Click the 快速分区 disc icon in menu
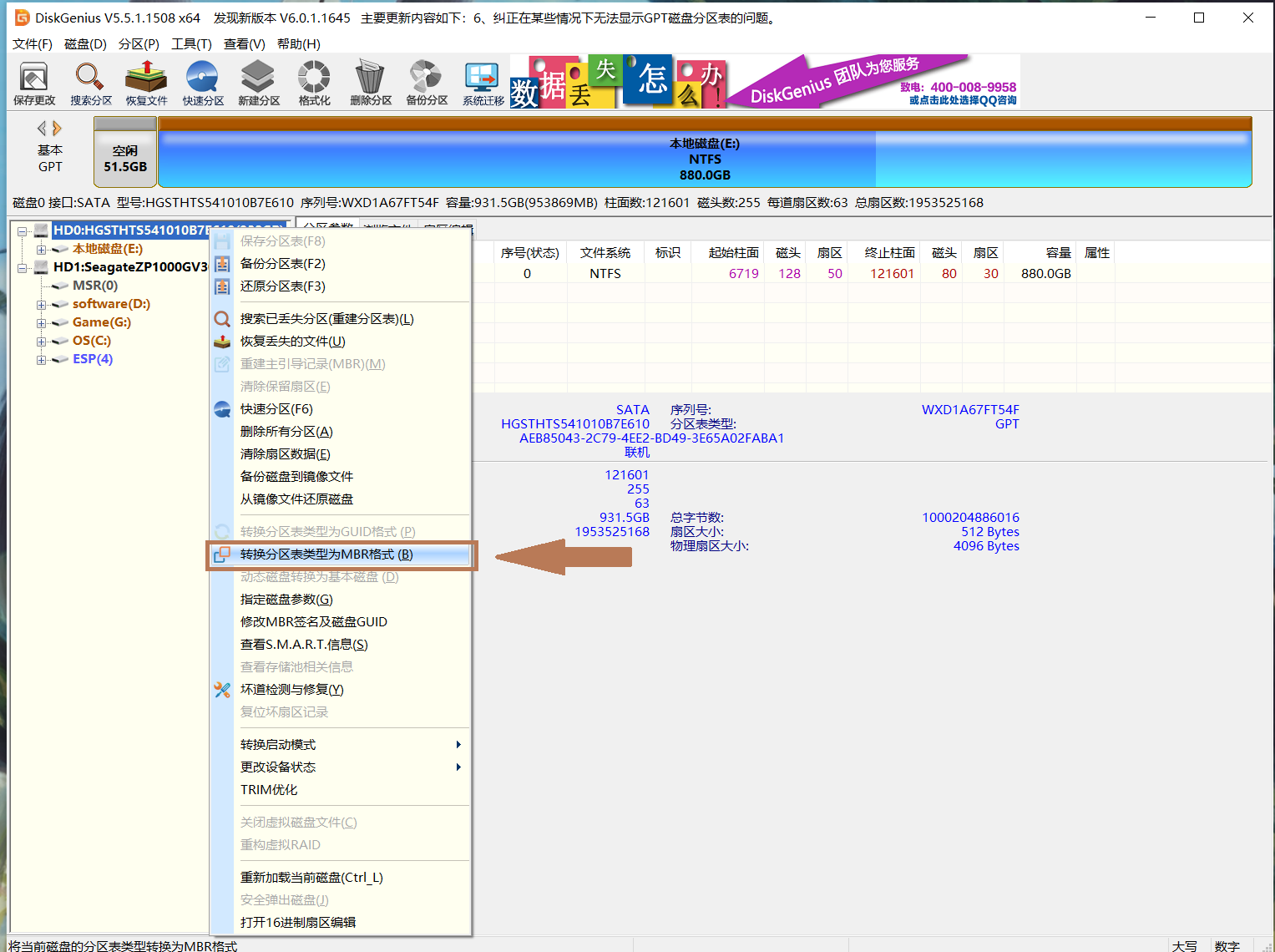Image resolution: width=1275 pixels, height=952 pixels. click(x=222, y=409)
